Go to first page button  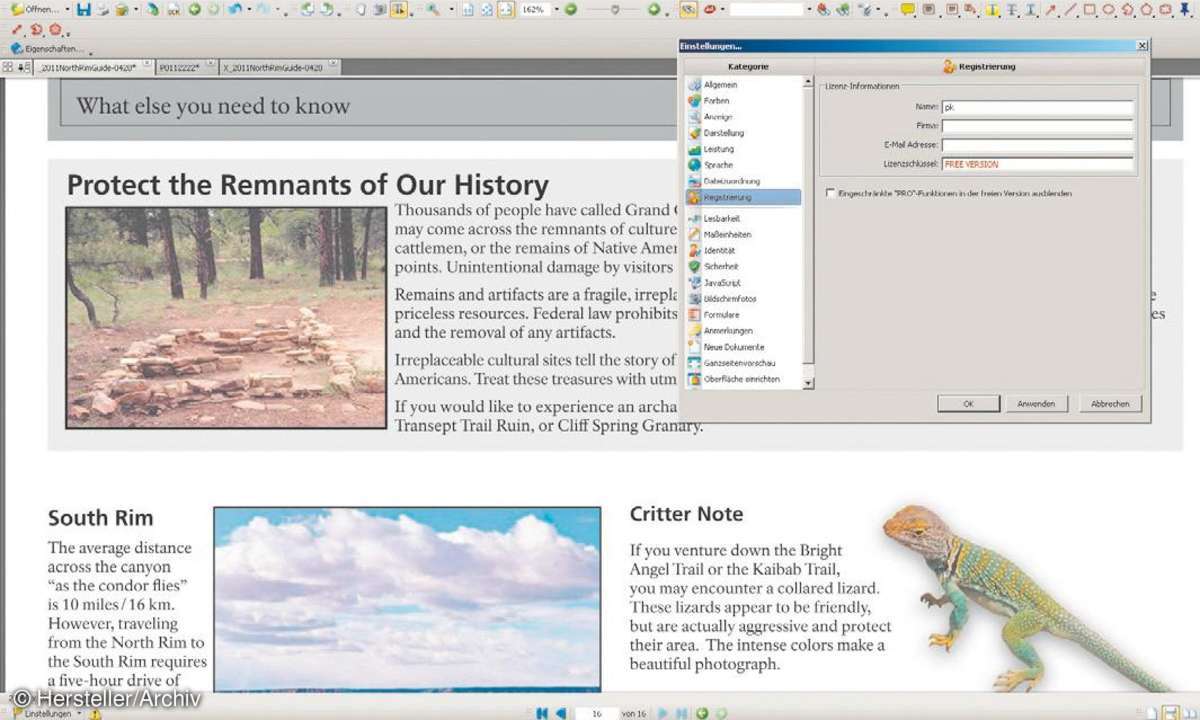click(x=542, y=713)
